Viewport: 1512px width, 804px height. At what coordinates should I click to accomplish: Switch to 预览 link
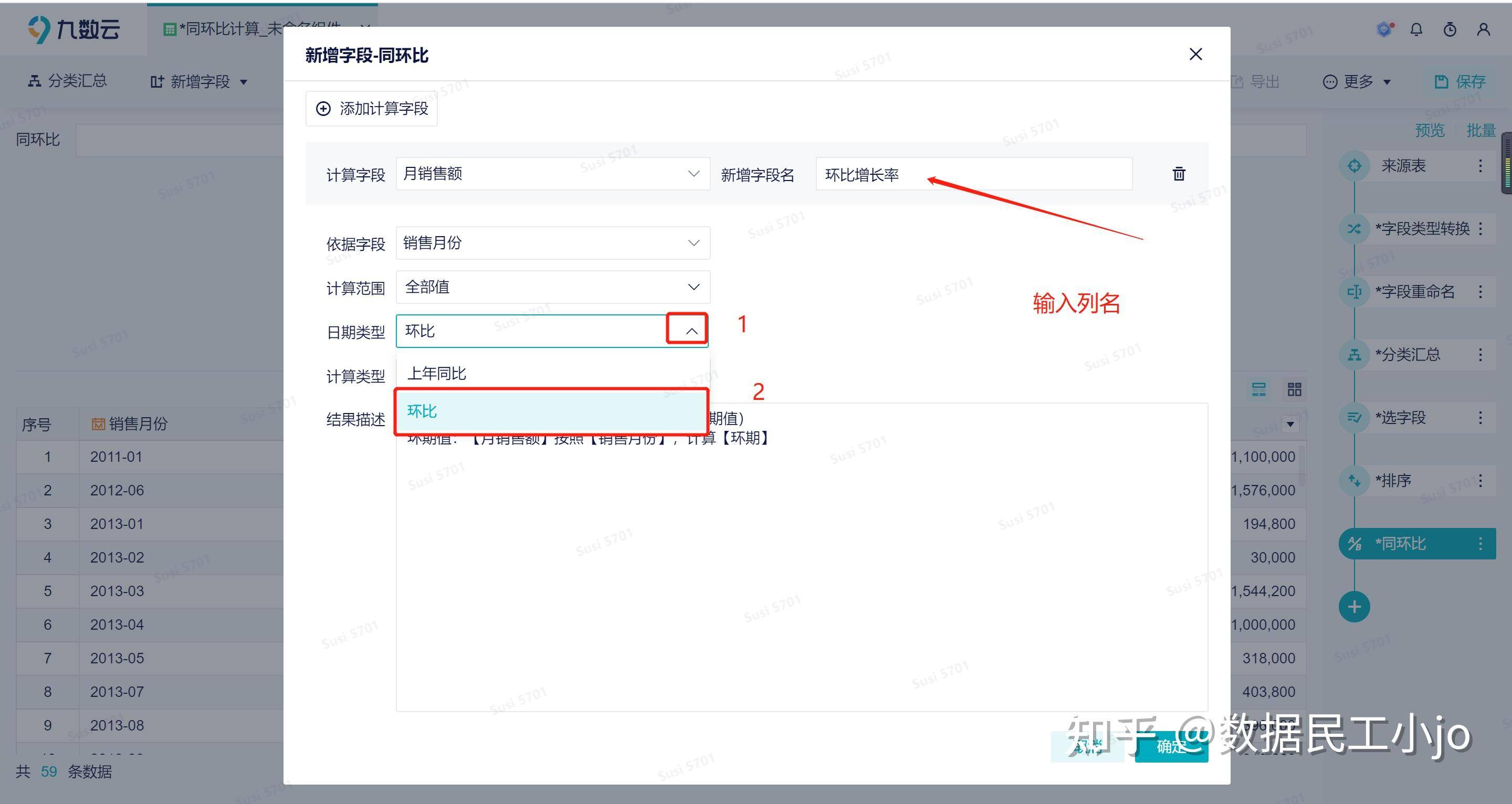pos(1429,130)
